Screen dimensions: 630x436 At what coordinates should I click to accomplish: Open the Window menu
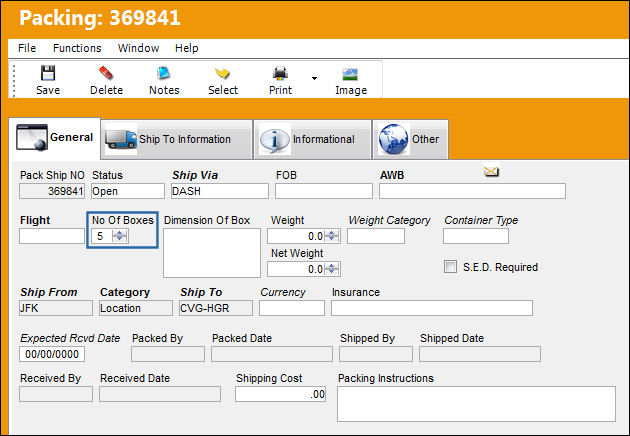(x=139, y=48)
